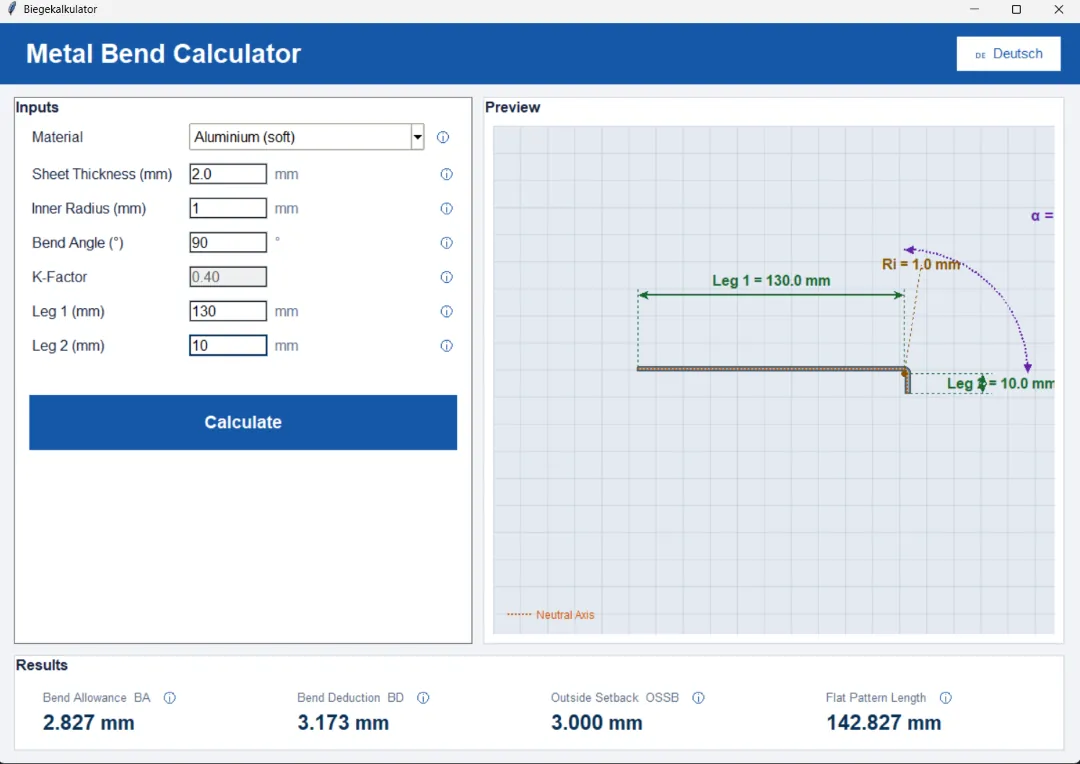Focus the Leg 2 input field
Image resolution: width=1080 pixels, height=764 pixels.
(x=228, y=345)
